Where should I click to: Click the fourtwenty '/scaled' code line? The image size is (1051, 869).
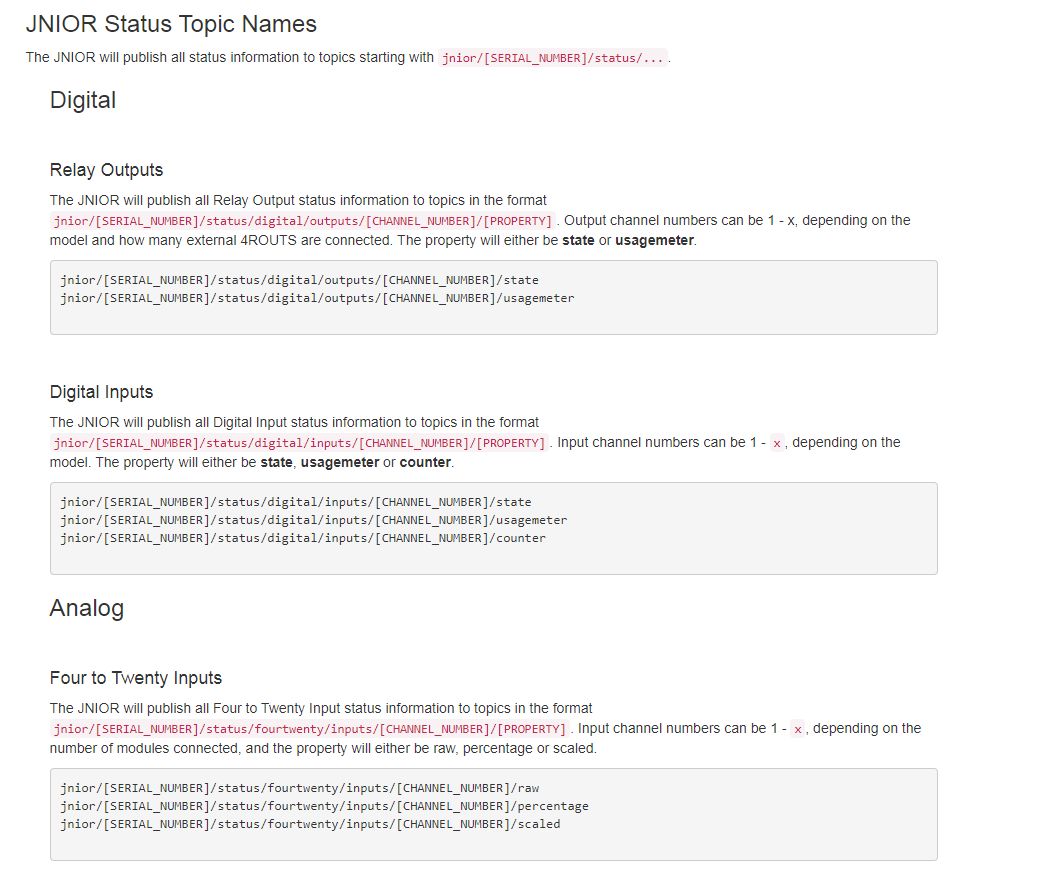click(x=310, y=824)
